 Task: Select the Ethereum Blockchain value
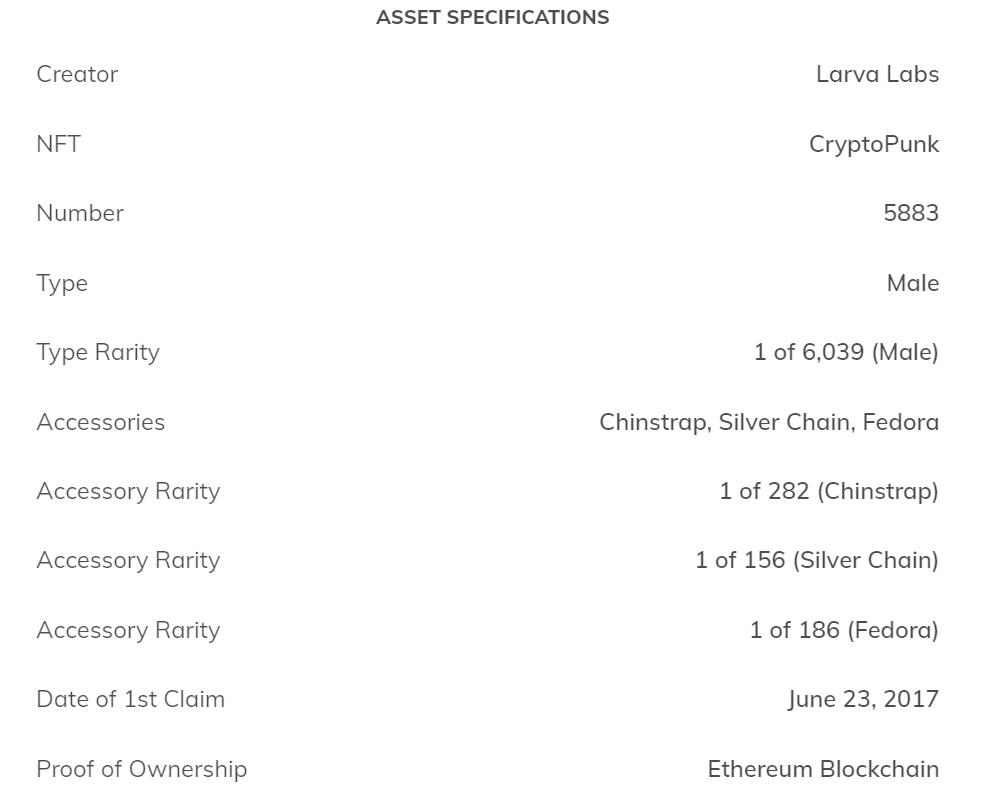(823, 769)
